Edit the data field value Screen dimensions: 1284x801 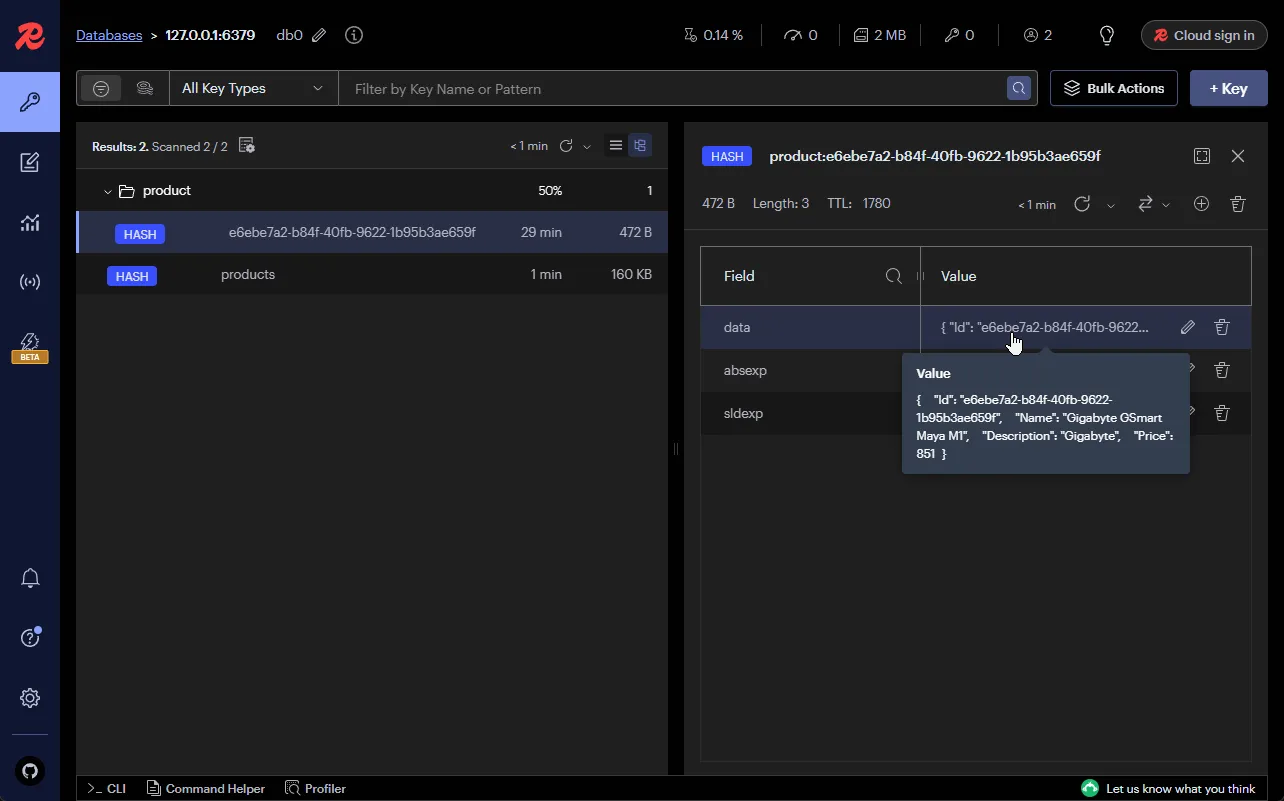1187,327
